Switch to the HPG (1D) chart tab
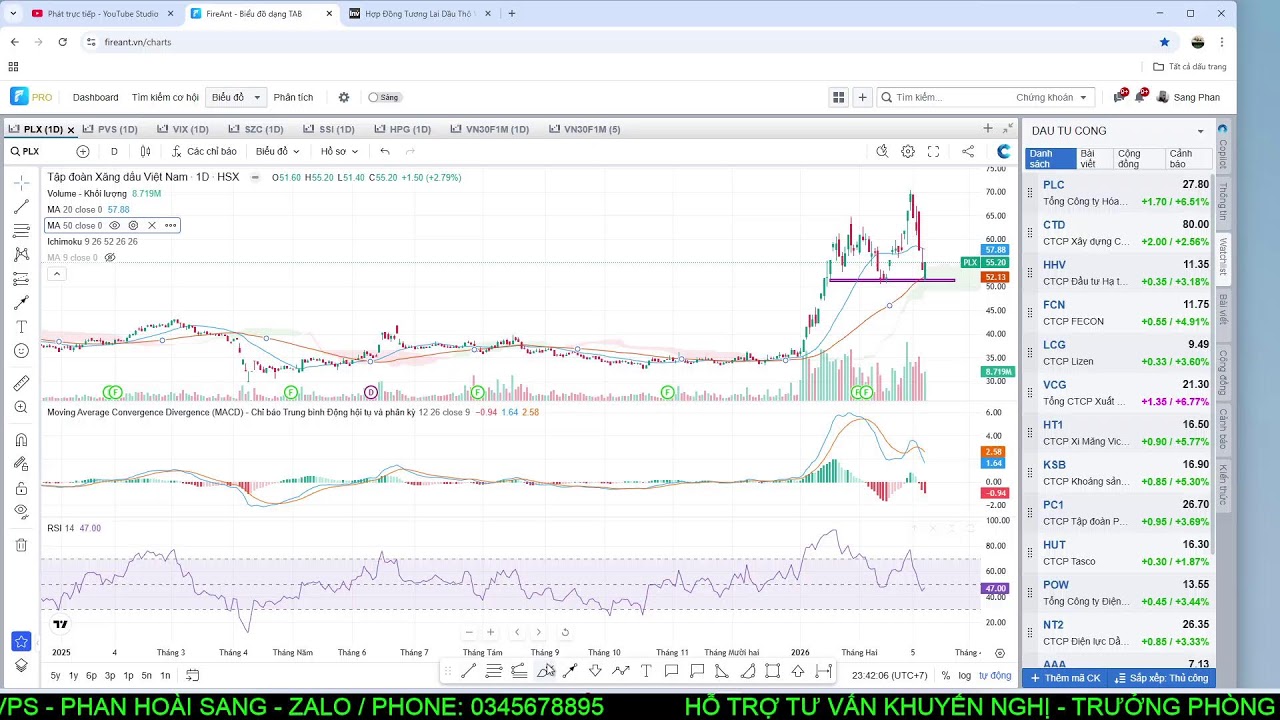The height and width of the screenshot is (720, 1280). (x=403, y=129)
